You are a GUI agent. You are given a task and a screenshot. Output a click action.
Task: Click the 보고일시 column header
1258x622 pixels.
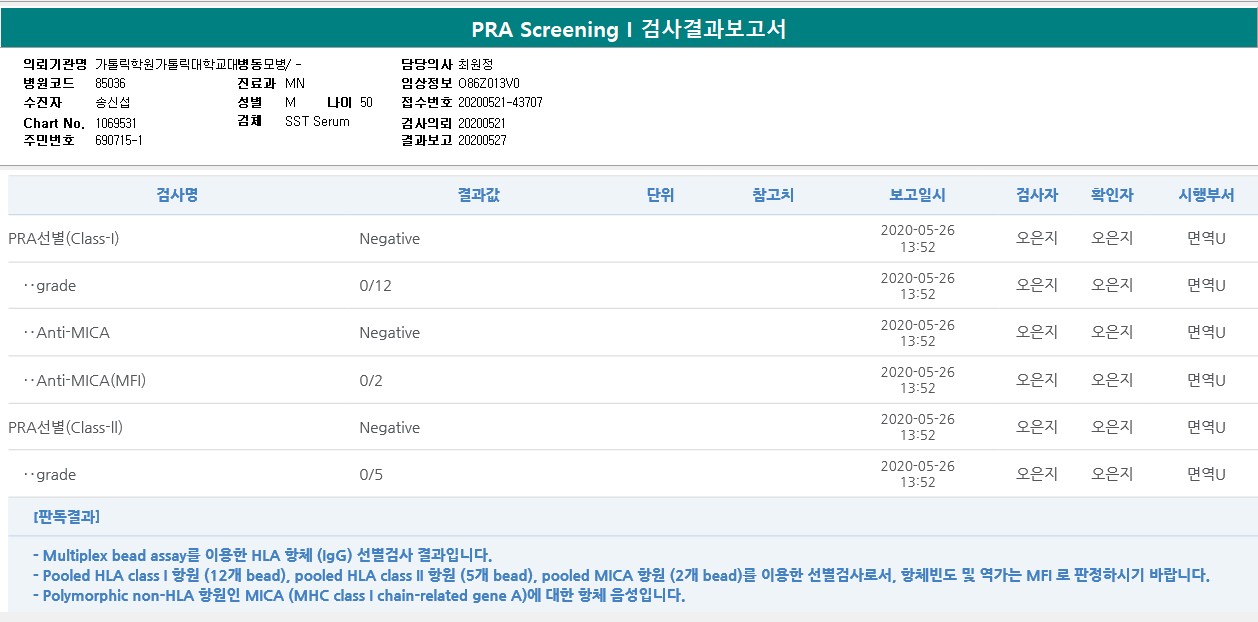[917, 195]
